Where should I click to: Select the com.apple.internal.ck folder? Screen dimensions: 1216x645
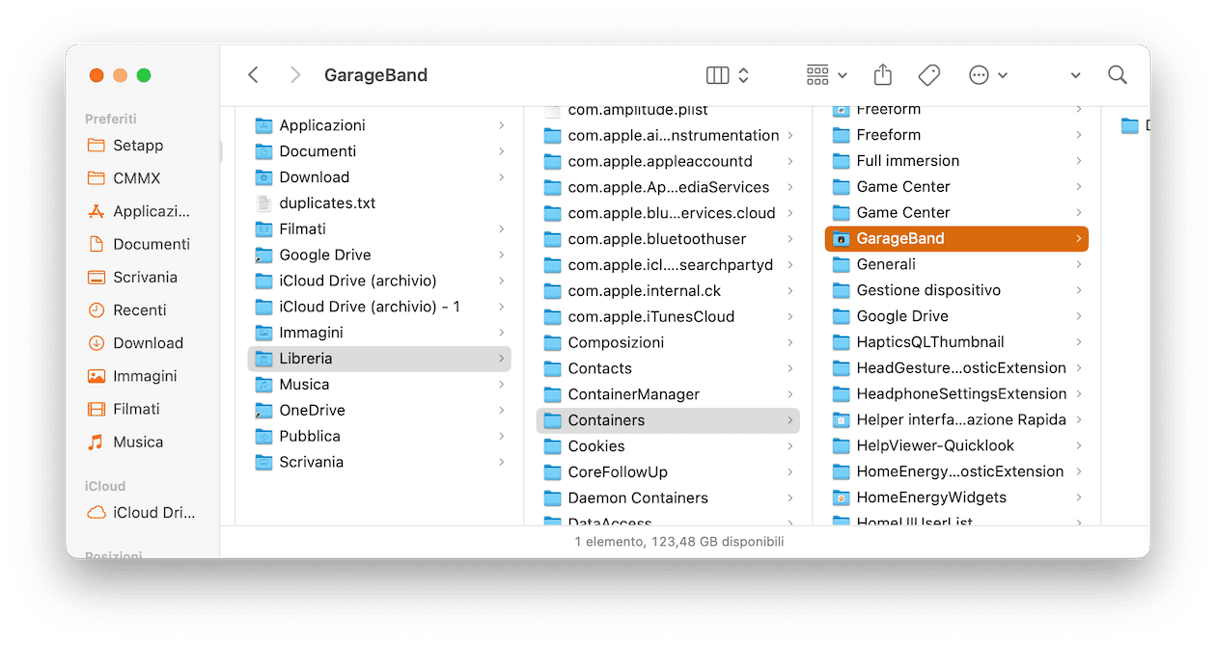tap(668, 291)
